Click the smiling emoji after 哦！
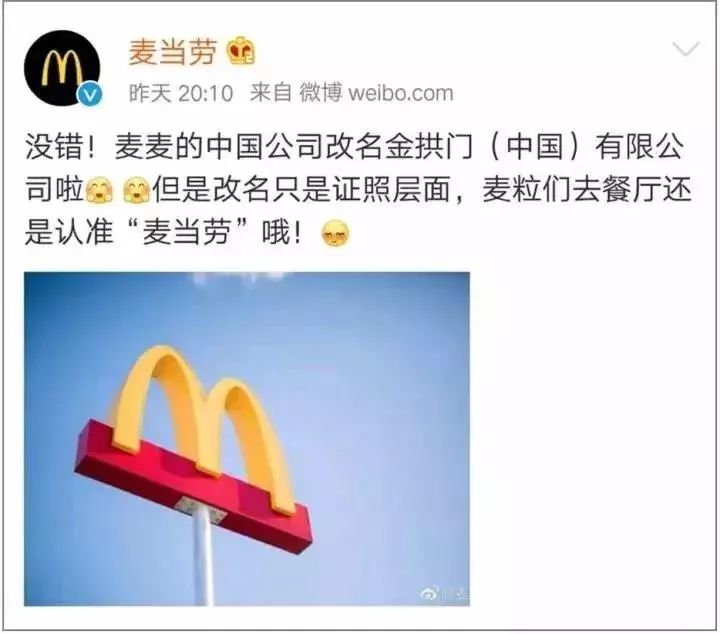The image size is (720, 634). [336, 233]
